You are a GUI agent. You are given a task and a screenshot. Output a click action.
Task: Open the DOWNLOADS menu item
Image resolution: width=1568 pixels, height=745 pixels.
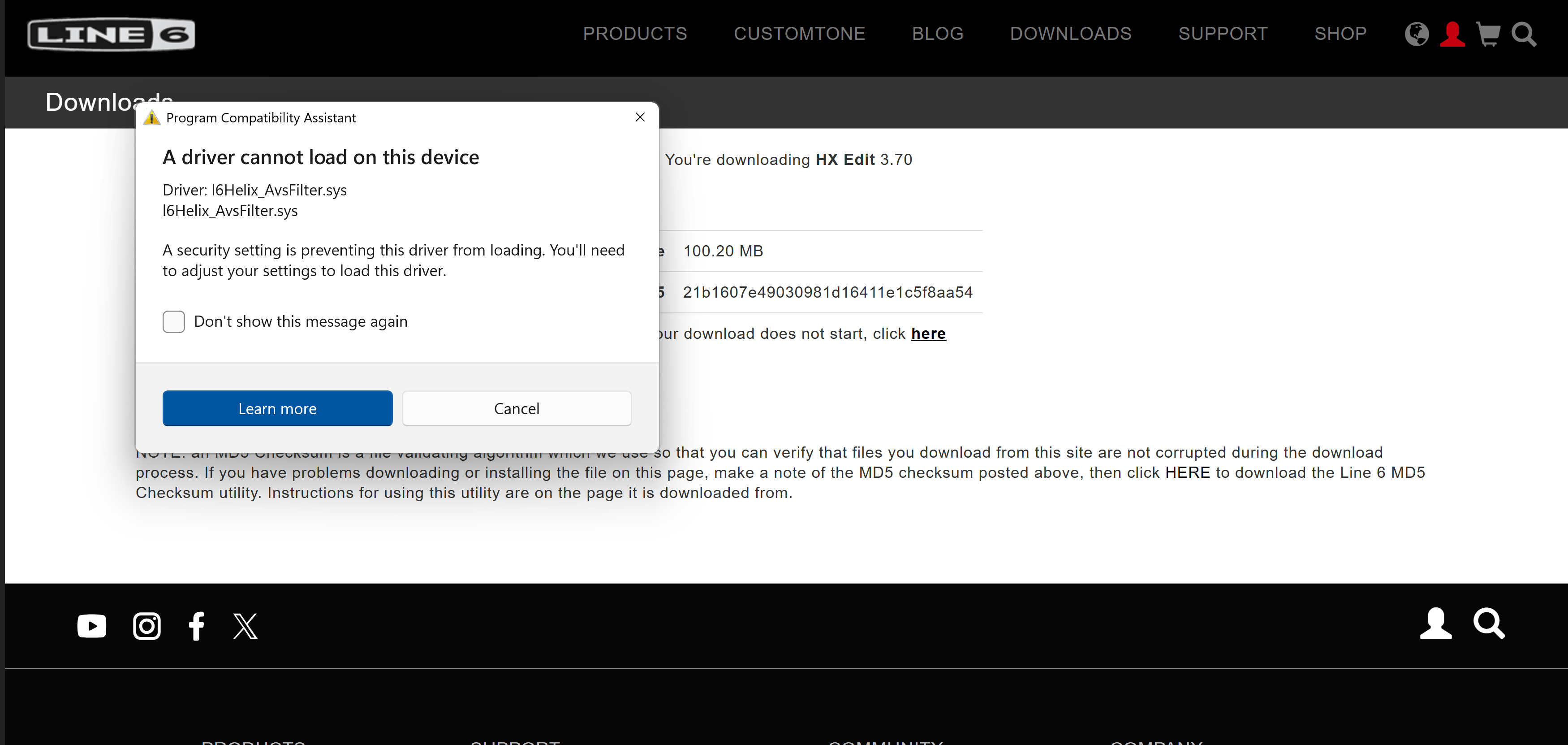coord(1071,34)
